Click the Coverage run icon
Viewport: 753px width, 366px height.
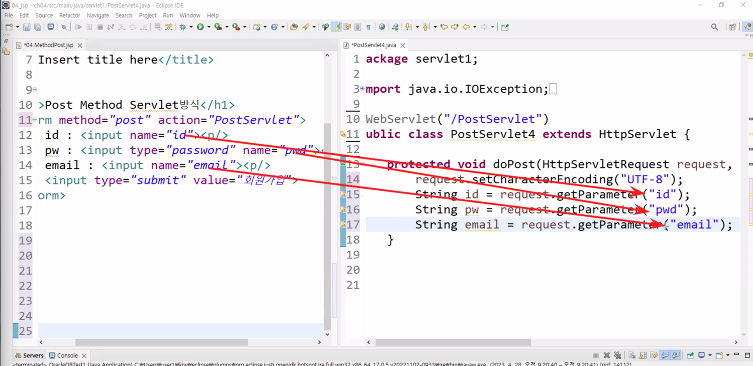click(218, 27)
